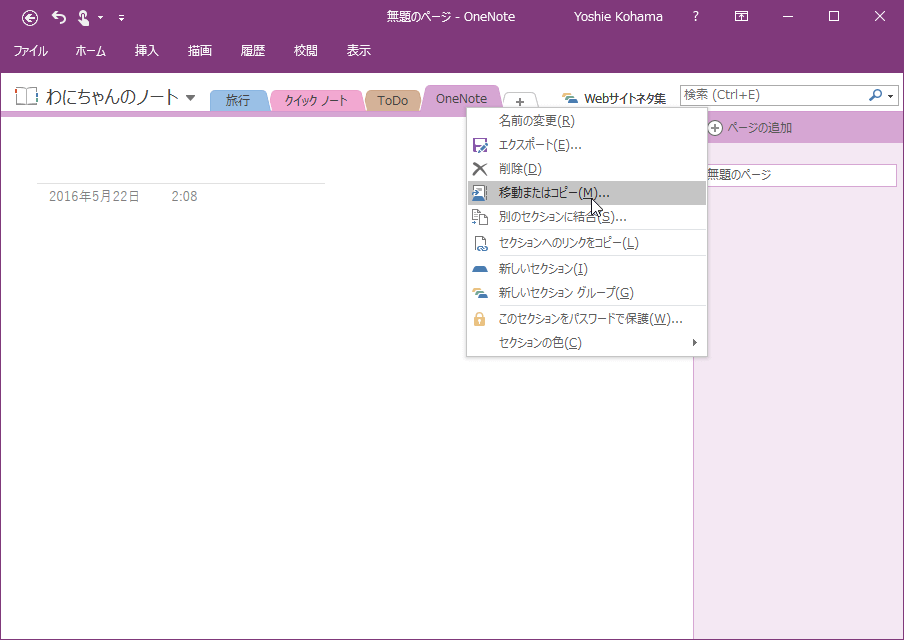Open the ファイル menu
The width and height of the screenshot is (904, 640).
31,51
